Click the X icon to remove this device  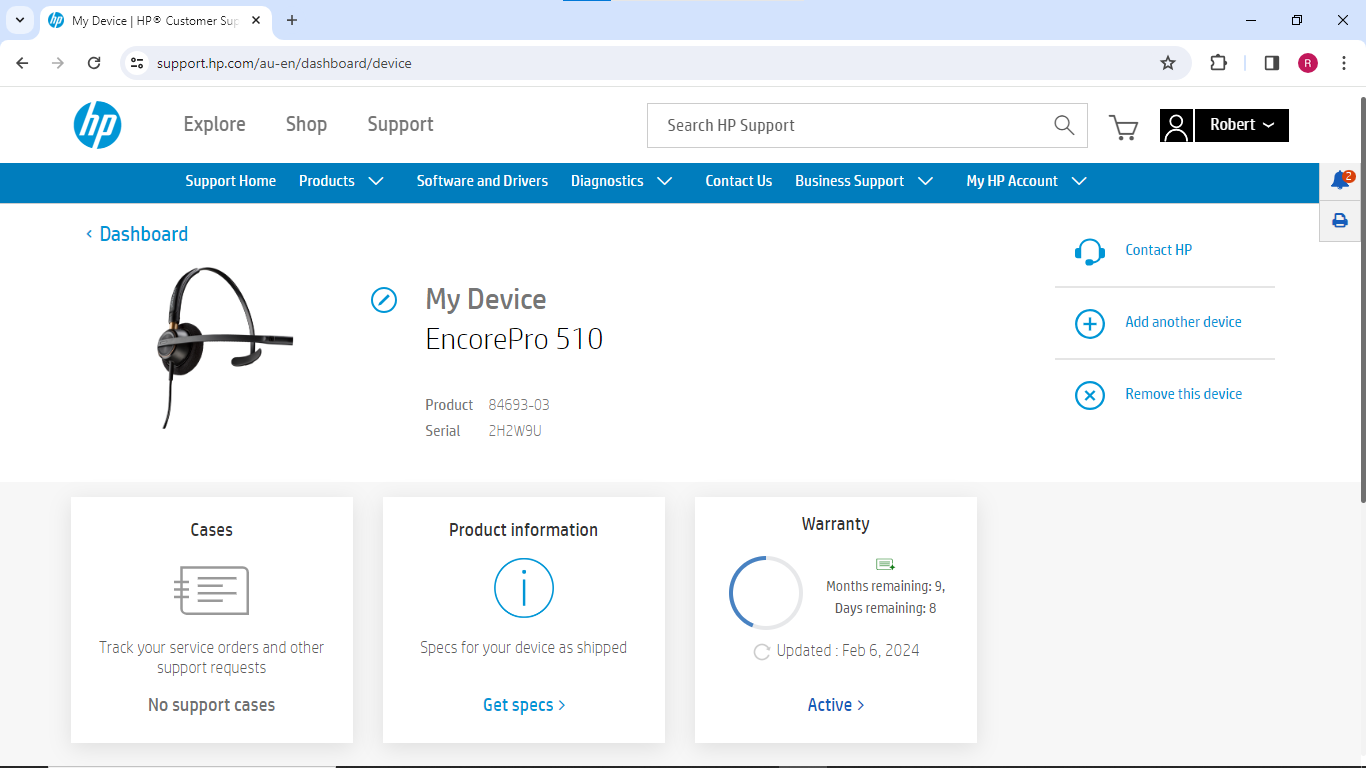pyautogui.click(x=1089, y=395)
